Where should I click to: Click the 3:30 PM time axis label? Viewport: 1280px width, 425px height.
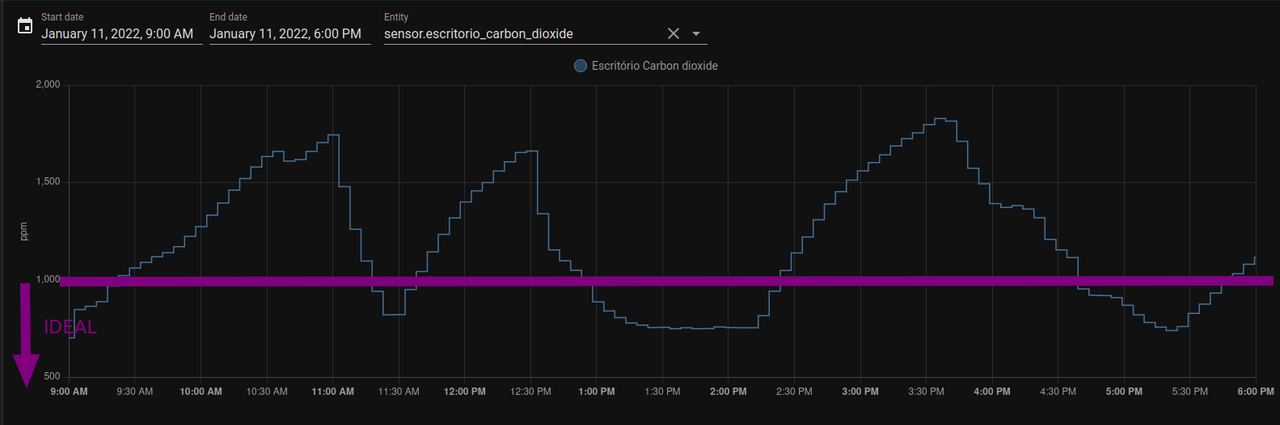click(926, 392)
